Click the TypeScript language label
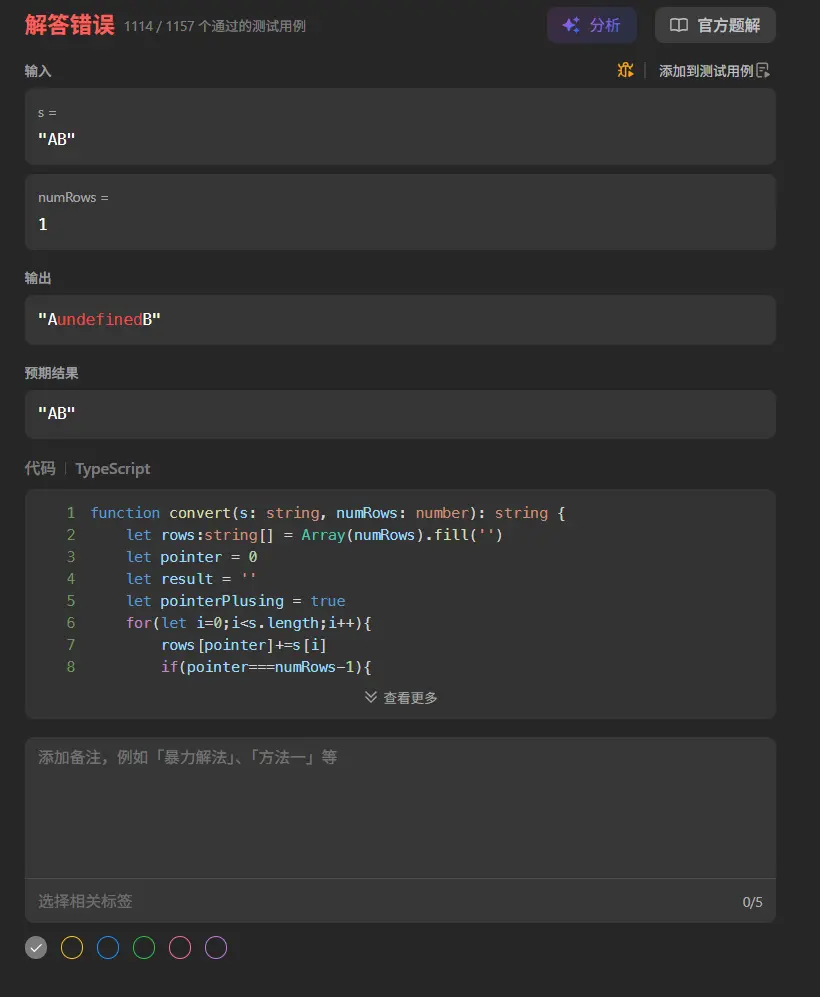820x997 pixels. pos(113,469)
